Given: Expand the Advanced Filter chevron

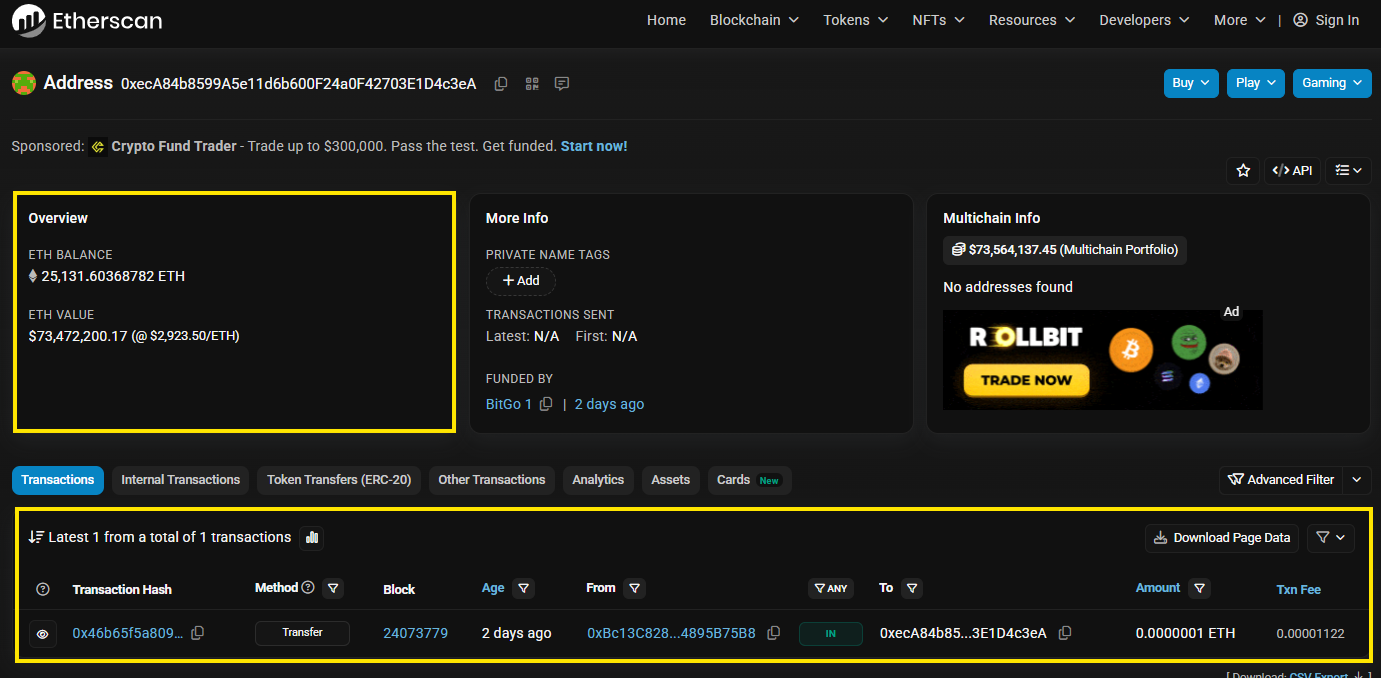Looking at the screenshot, I should coord(1356,480).
